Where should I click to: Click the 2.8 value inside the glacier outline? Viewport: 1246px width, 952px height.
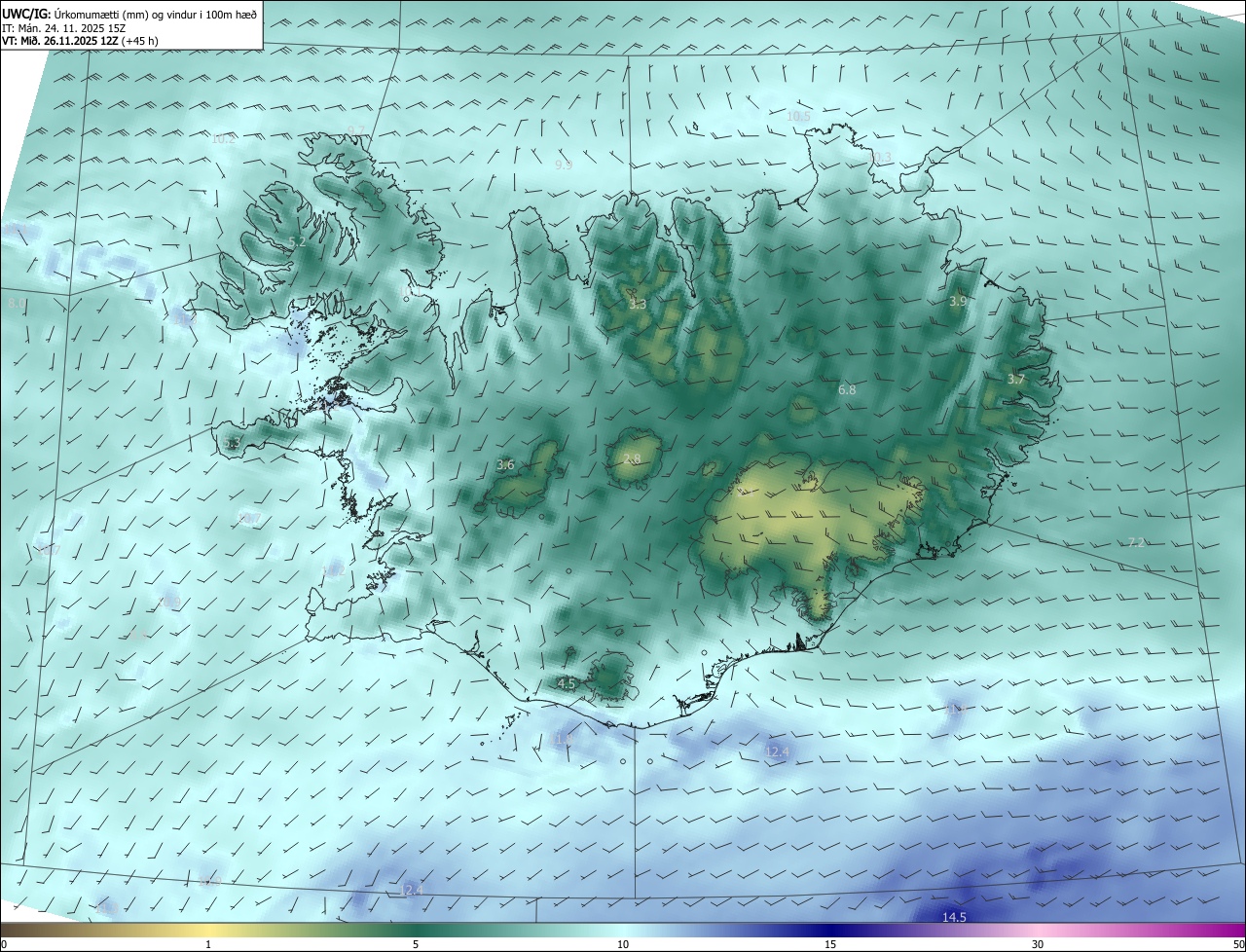[632, 458]
